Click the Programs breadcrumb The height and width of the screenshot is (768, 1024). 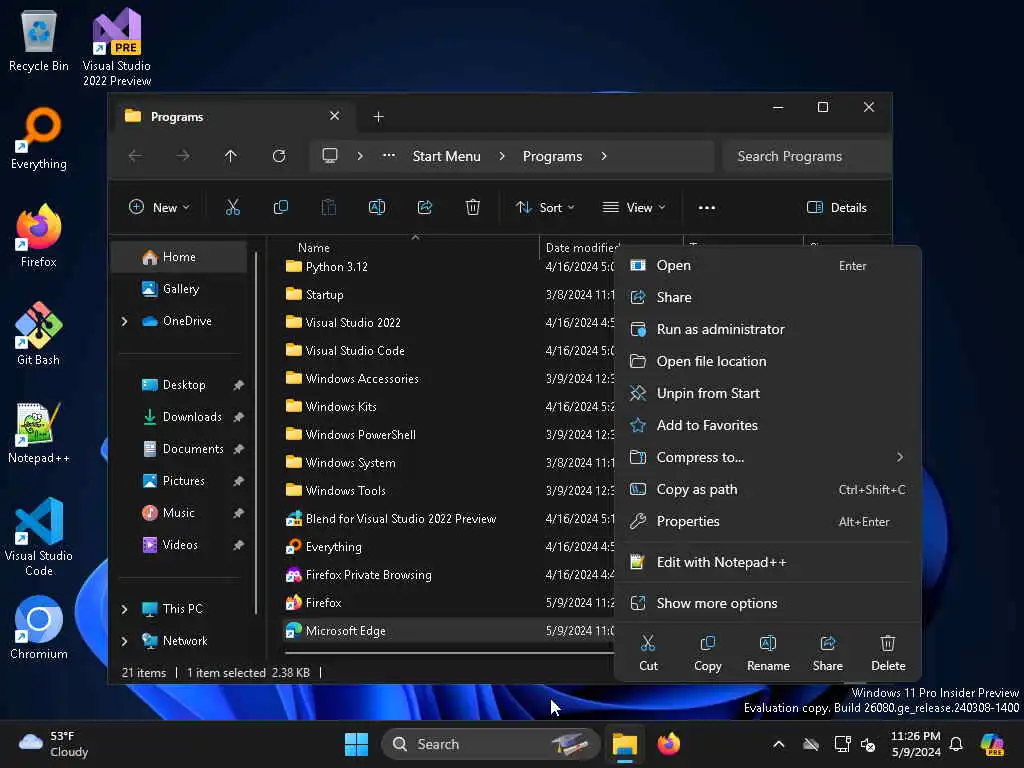tap(552, 156)
